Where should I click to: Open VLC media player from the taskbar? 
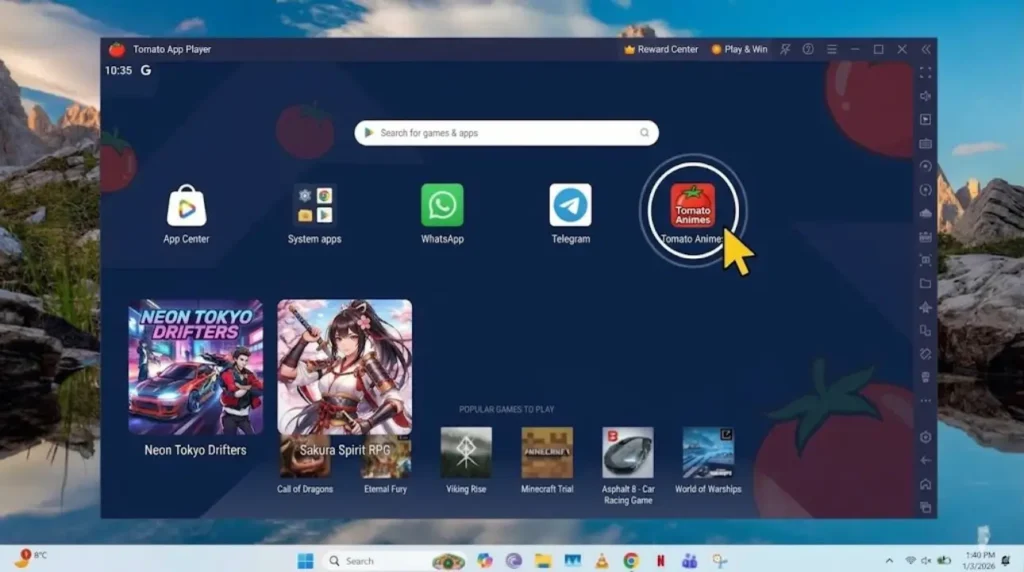pos(601,561)
